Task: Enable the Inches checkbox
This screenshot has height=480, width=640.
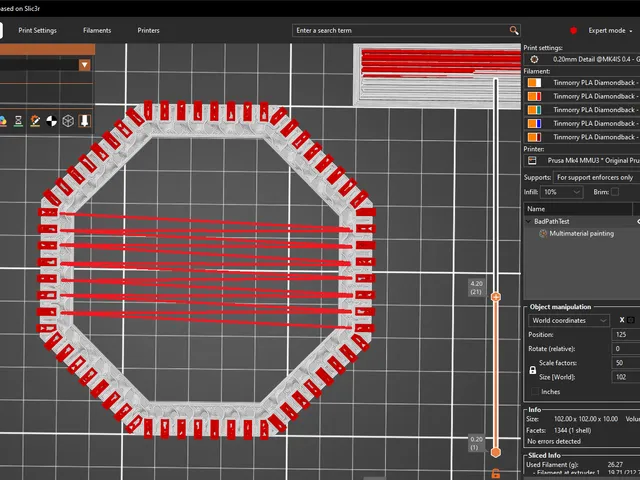Action: [535, 392]
